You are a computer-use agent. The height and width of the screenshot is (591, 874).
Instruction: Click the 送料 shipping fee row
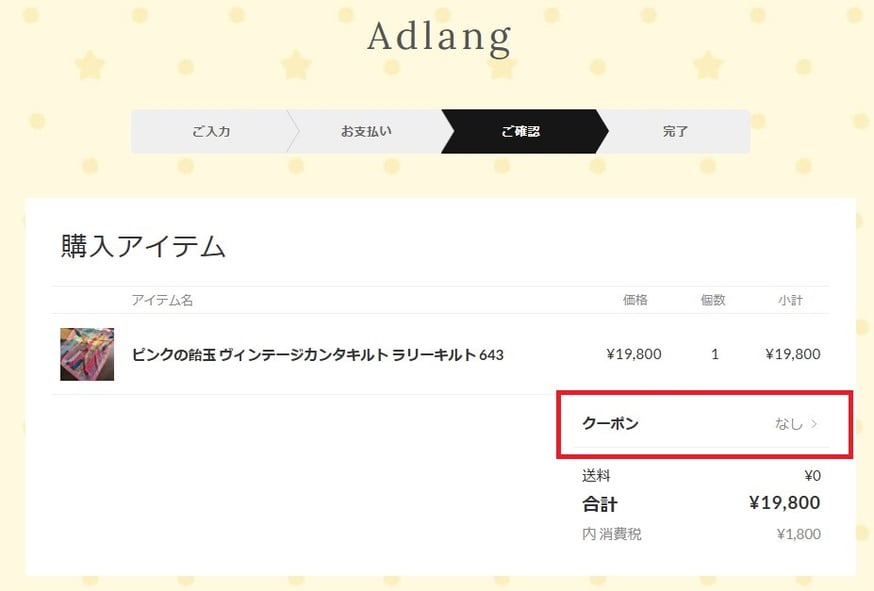click(x=701, y=476)
